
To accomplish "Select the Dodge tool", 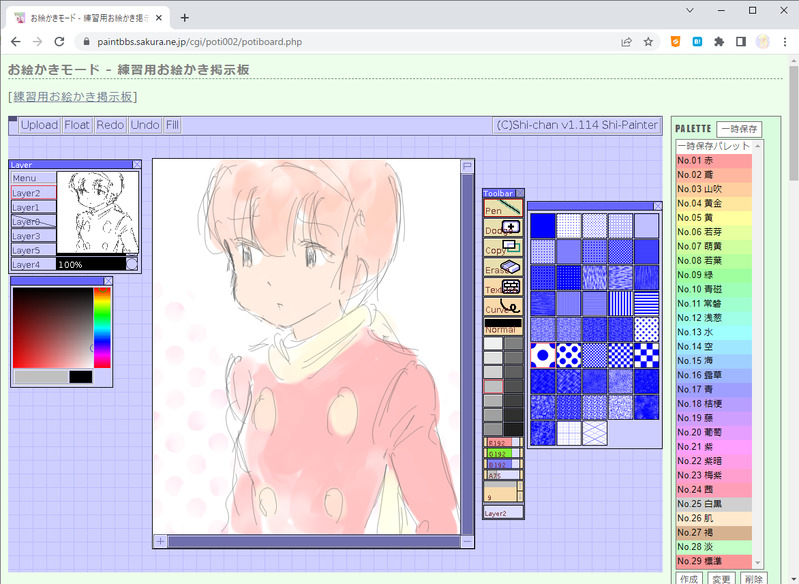I will coord(503,228).
